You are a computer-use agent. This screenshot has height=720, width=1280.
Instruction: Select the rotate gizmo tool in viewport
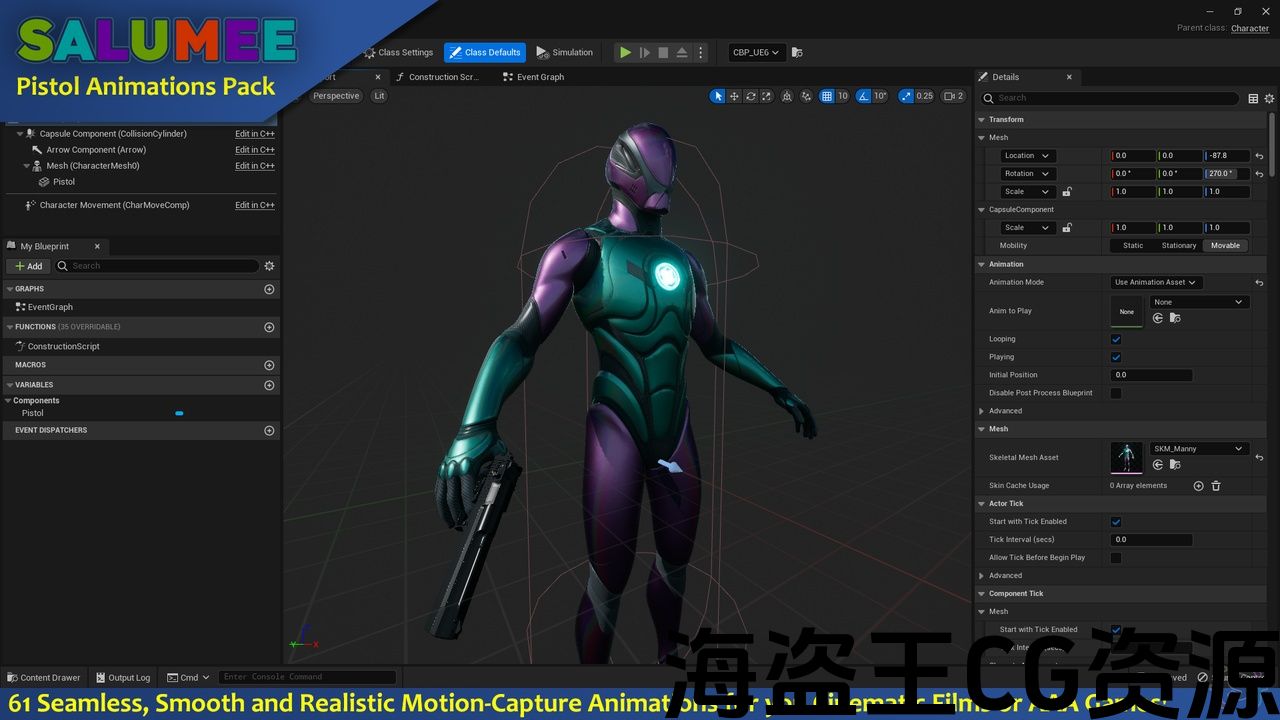[x=750, y=96]
